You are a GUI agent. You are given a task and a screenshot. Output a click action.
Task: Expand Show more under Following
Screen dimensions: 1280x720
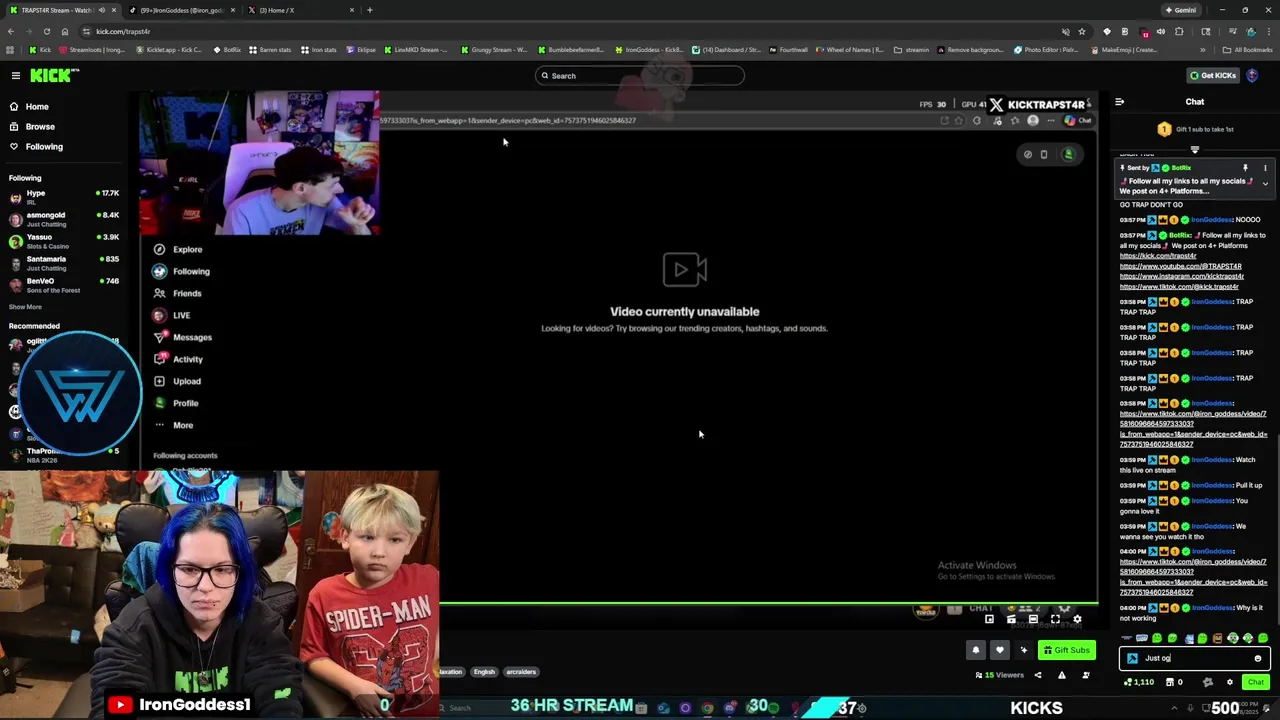(x=25, y=307)
